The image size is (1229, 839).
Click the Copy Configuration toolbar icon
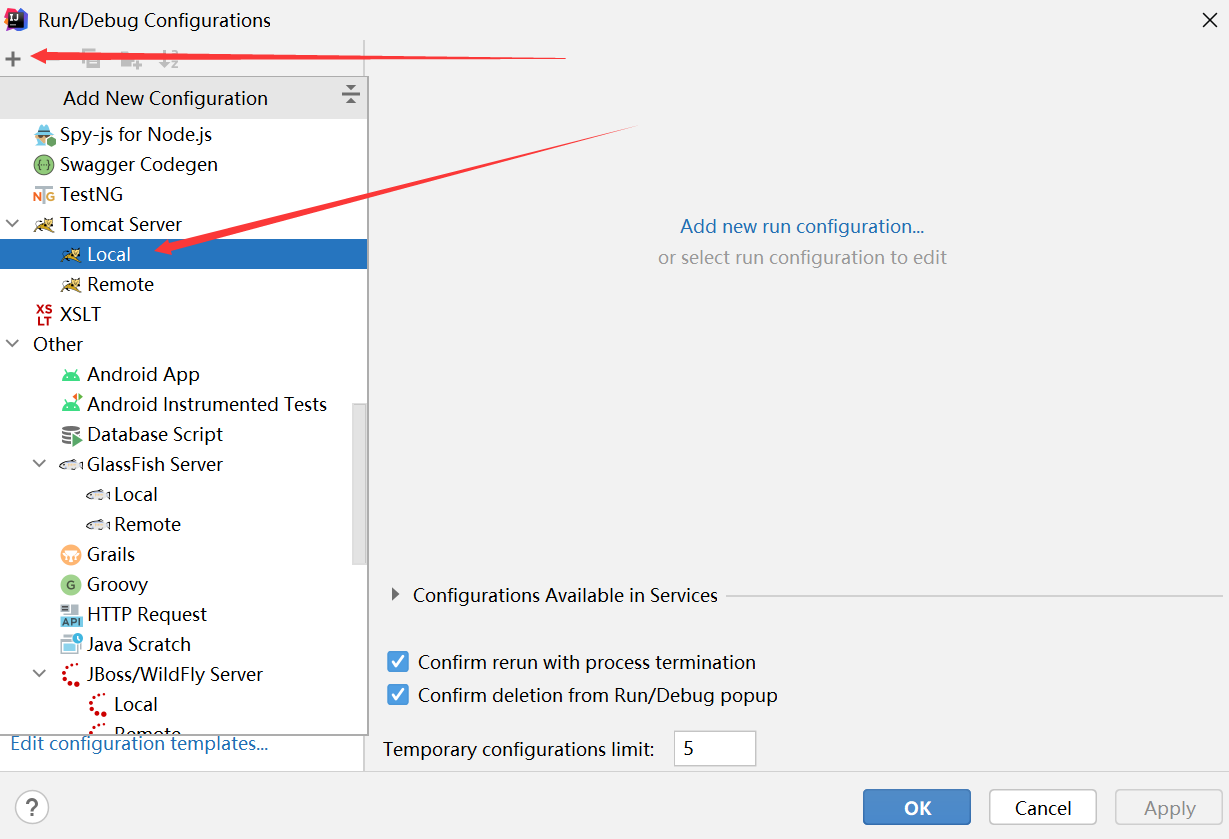91,59
